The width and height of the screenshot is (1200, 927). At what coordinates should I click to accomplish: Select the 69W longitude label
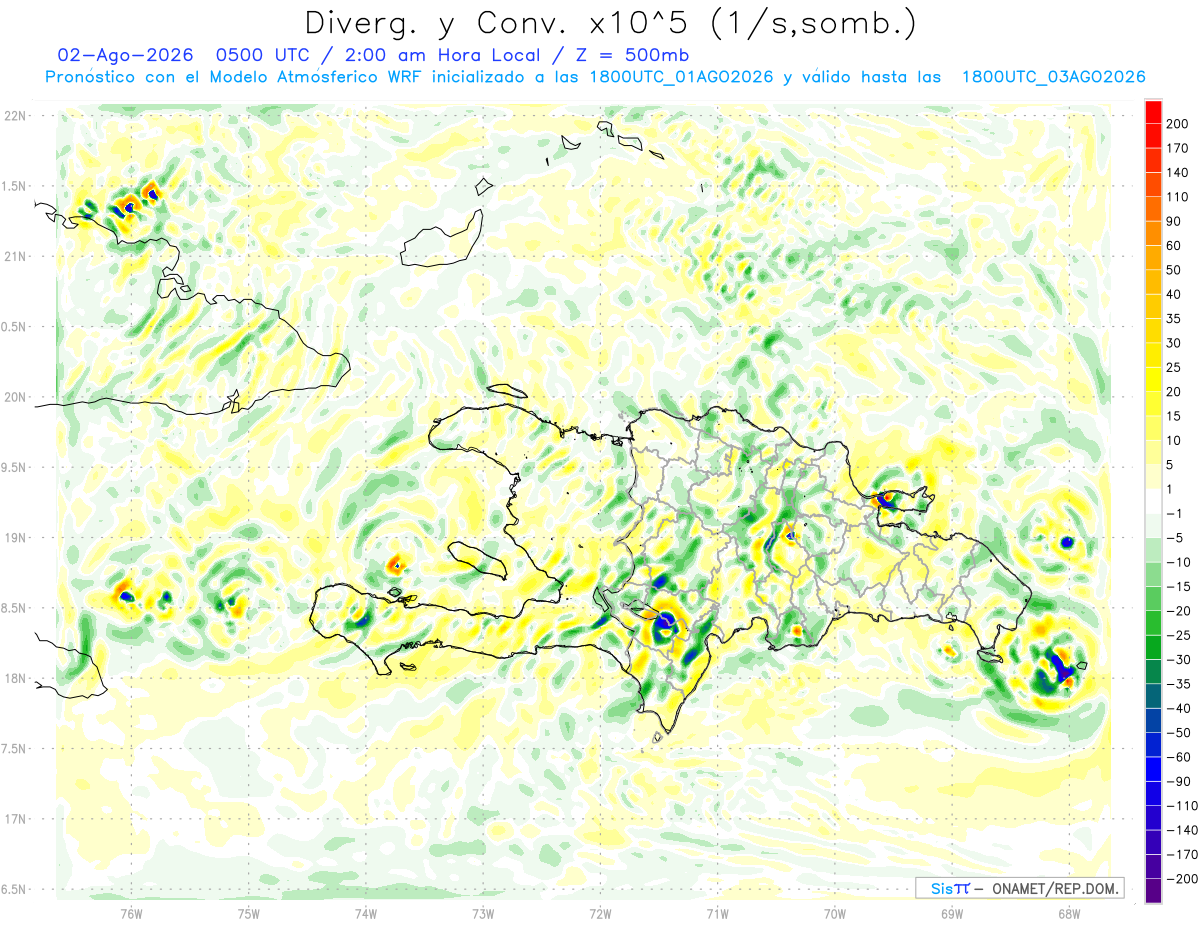coord(952,915)
